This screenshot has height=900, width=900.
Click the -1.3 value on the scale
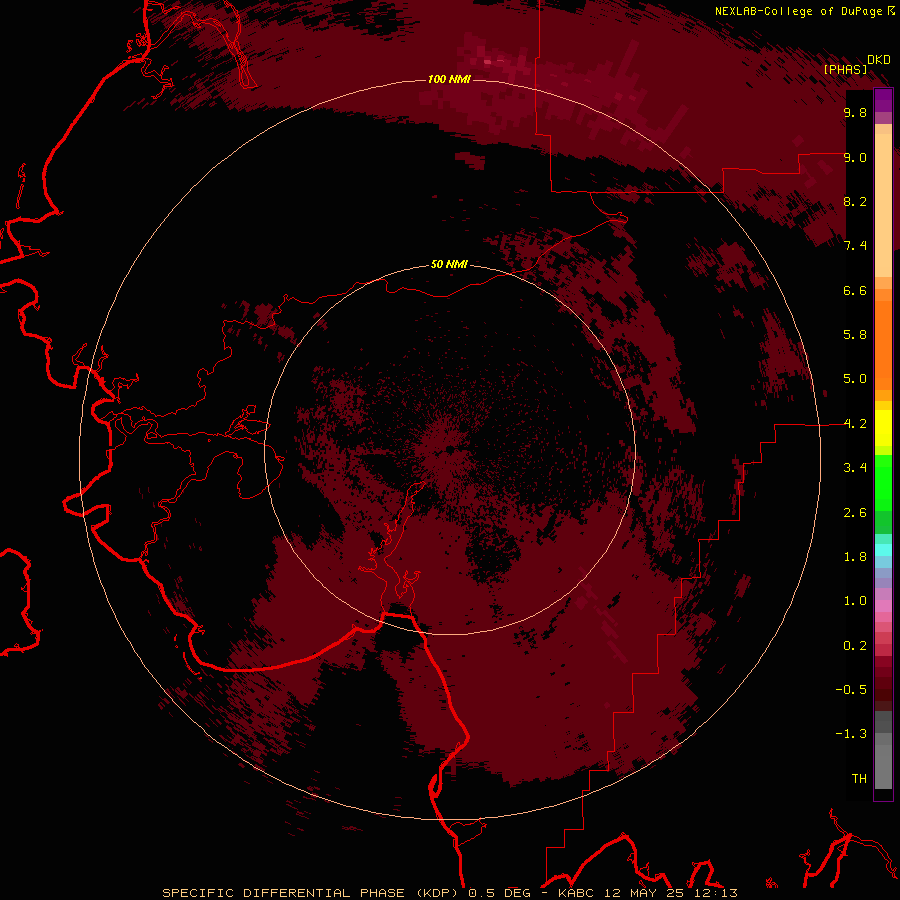[851, 734]
